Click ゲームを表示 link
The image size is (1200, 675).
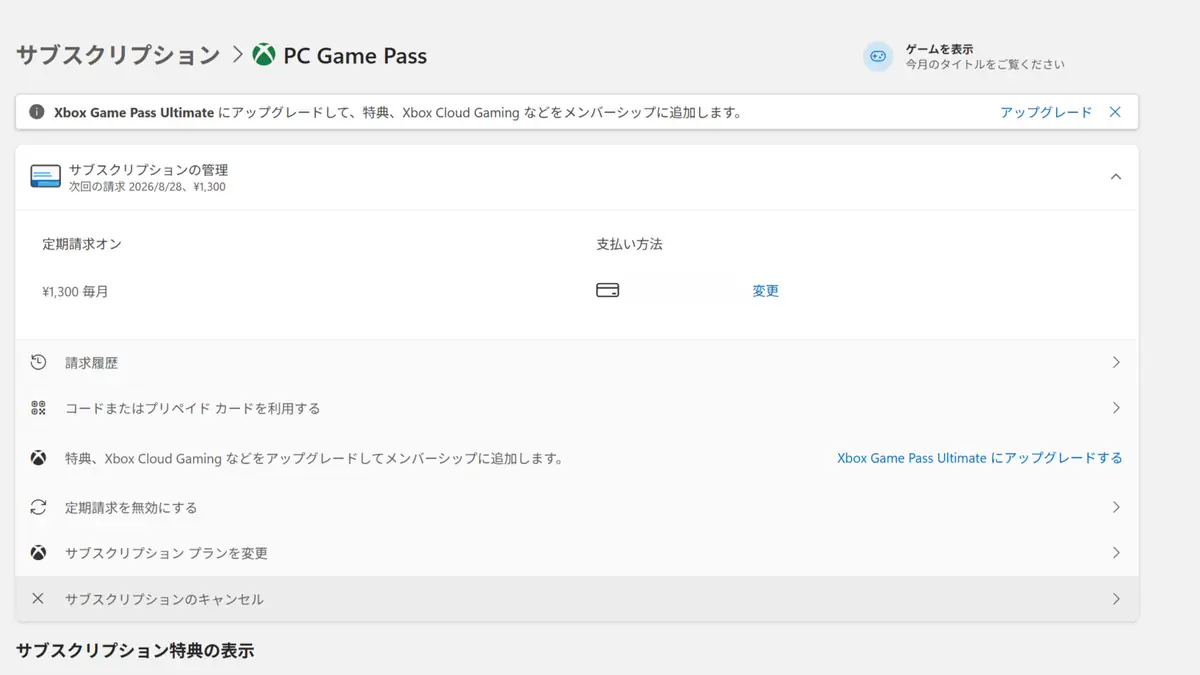pyautogui.click(x=939, y=49)
